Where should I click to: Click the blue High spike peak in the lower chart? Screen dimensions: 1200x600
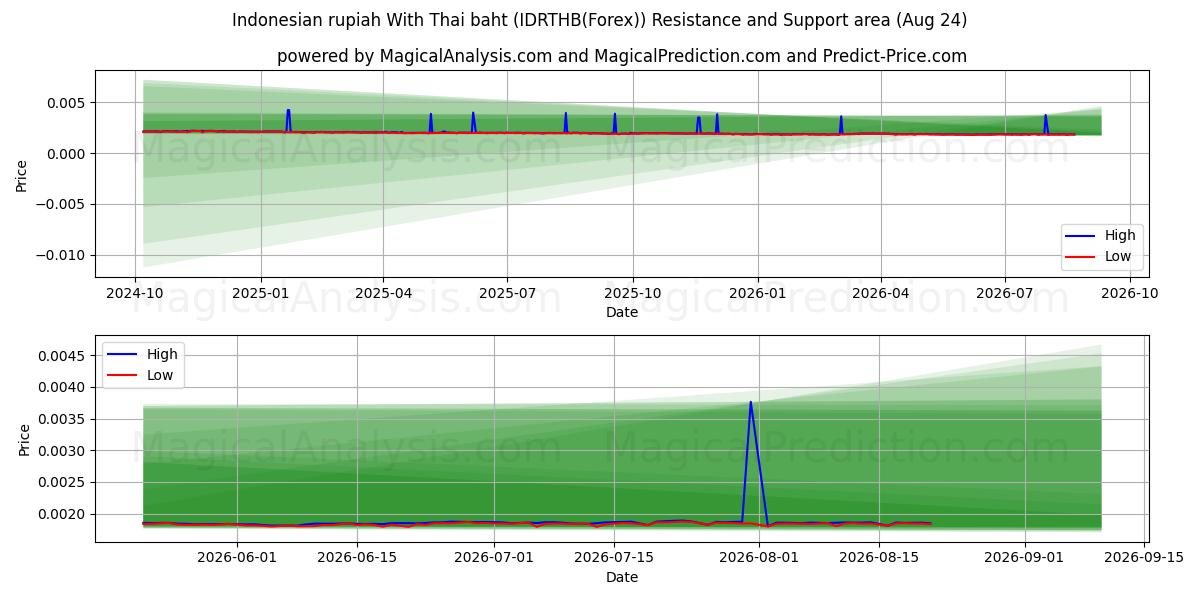tap(751, 402)
